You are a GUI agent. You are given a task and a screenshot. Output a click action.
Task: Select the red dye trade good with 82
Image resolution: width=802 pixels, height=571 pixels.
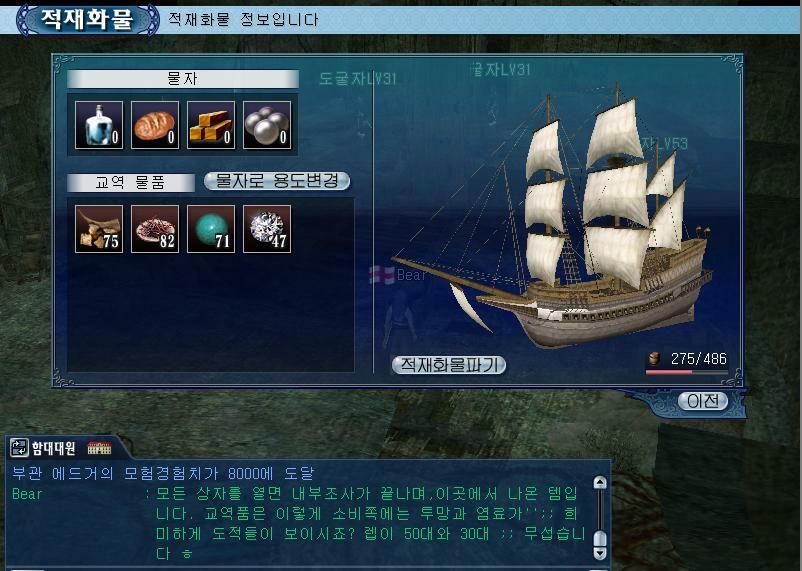(155, 229)
